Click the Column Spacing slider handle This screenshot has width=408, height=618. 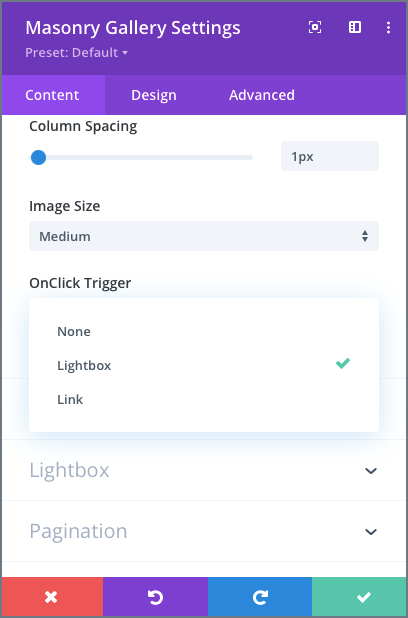pos(38,158)
